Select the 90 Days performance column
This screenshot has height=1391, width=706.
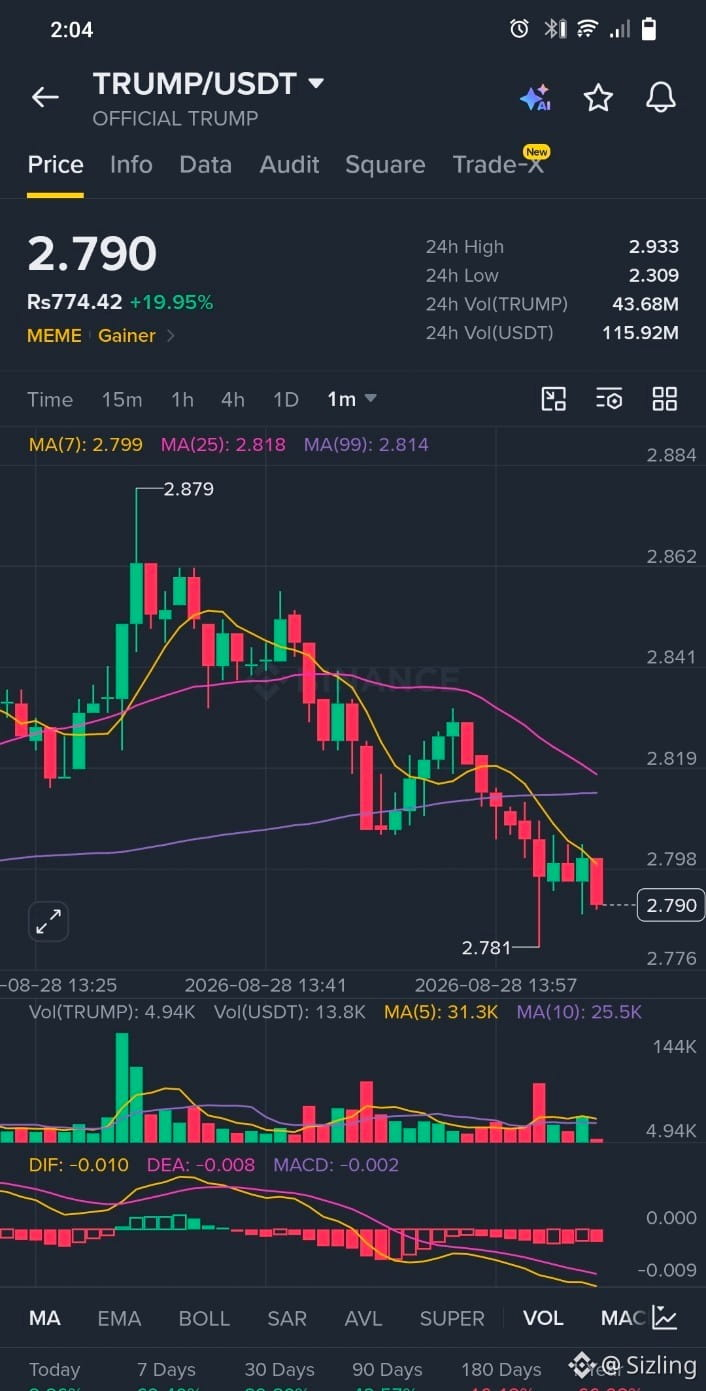(x=389, y=1370)
